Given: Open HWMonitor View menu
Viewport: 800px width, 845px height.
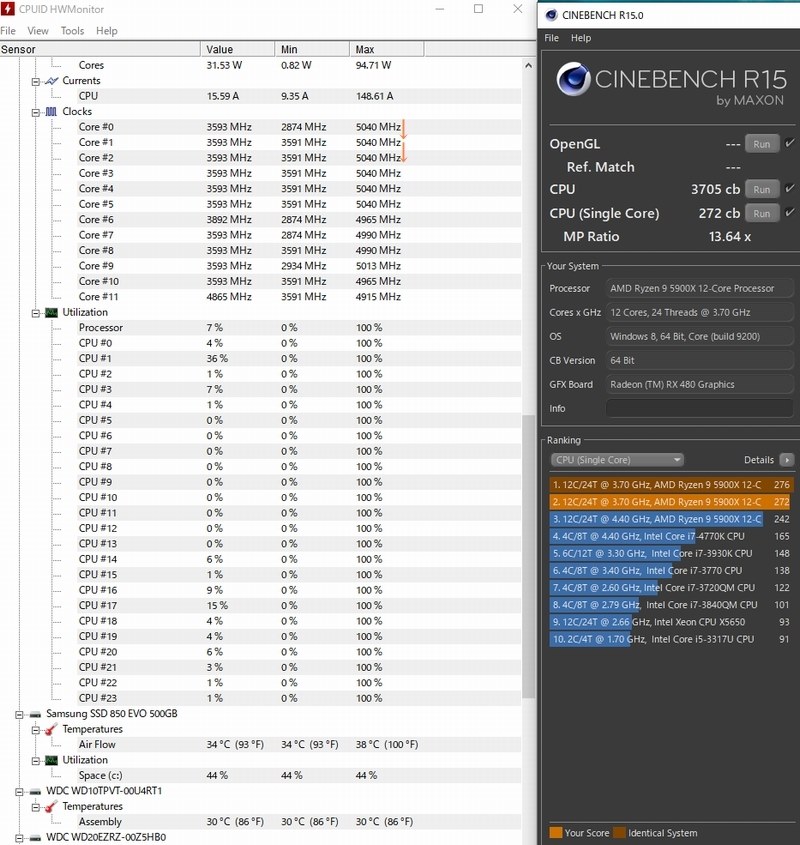Looking at the screenshot, I should 38,31.
